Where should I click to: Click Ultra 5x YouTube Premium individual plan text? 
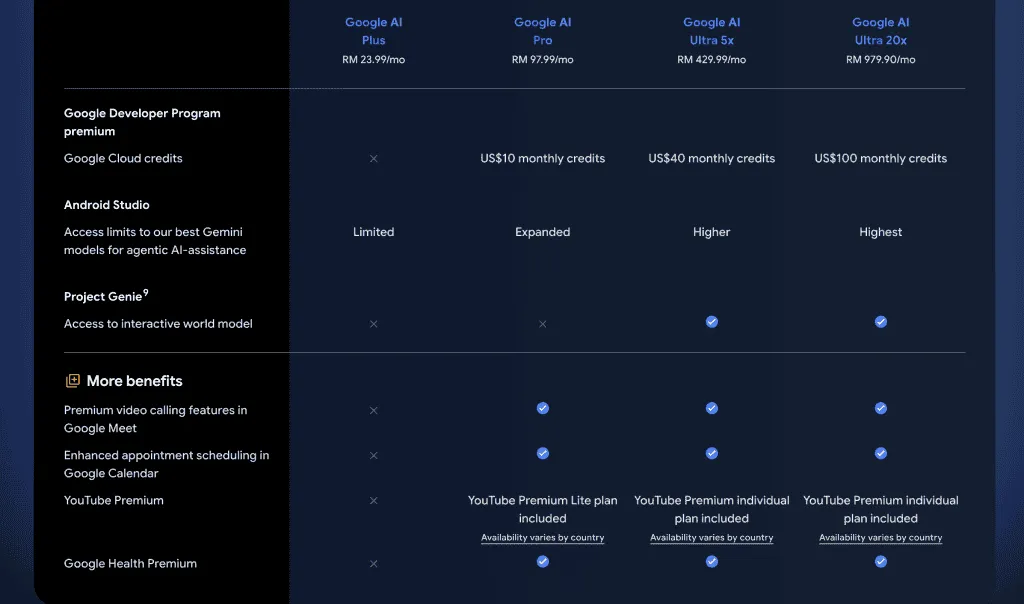(712, 509)
